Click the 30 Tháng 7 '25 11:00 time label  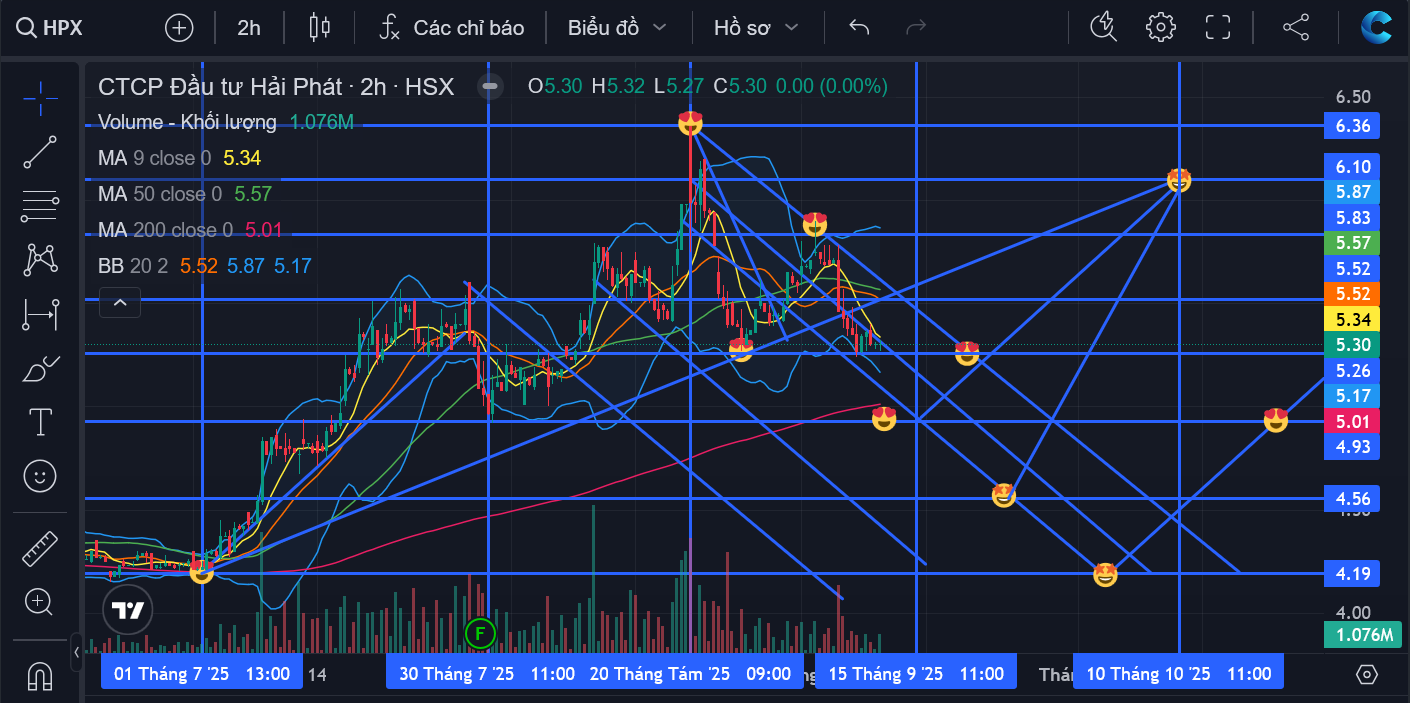pos(487,673)
